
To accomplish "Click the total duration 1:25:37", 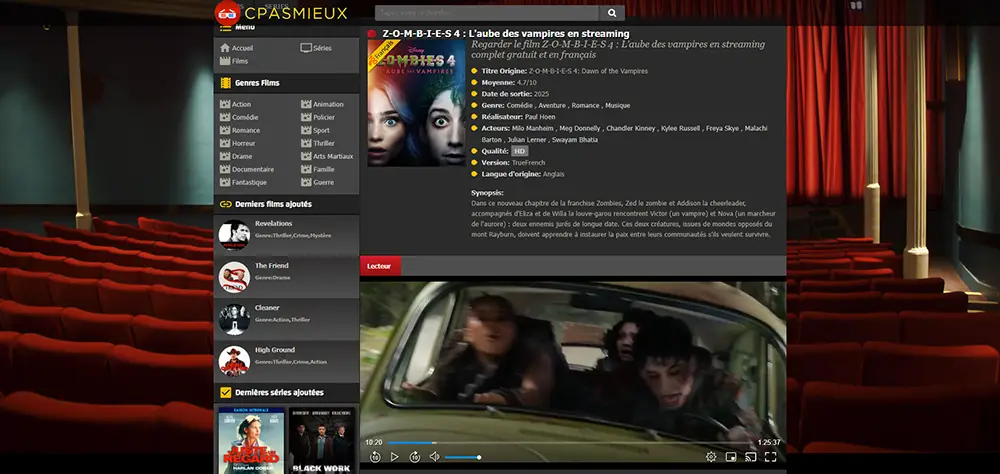I will coord(769,442).
